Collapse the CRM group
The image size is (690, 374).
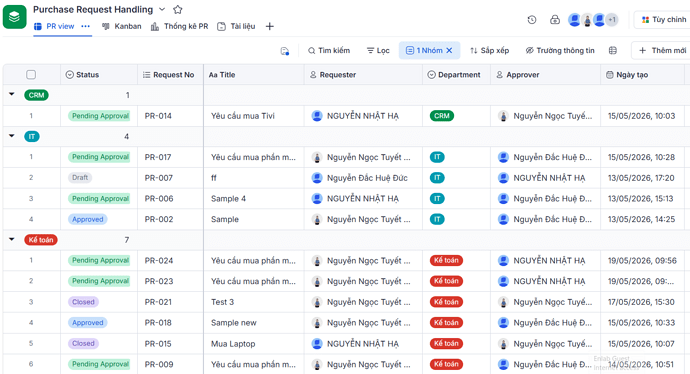(x=12, y=94)
